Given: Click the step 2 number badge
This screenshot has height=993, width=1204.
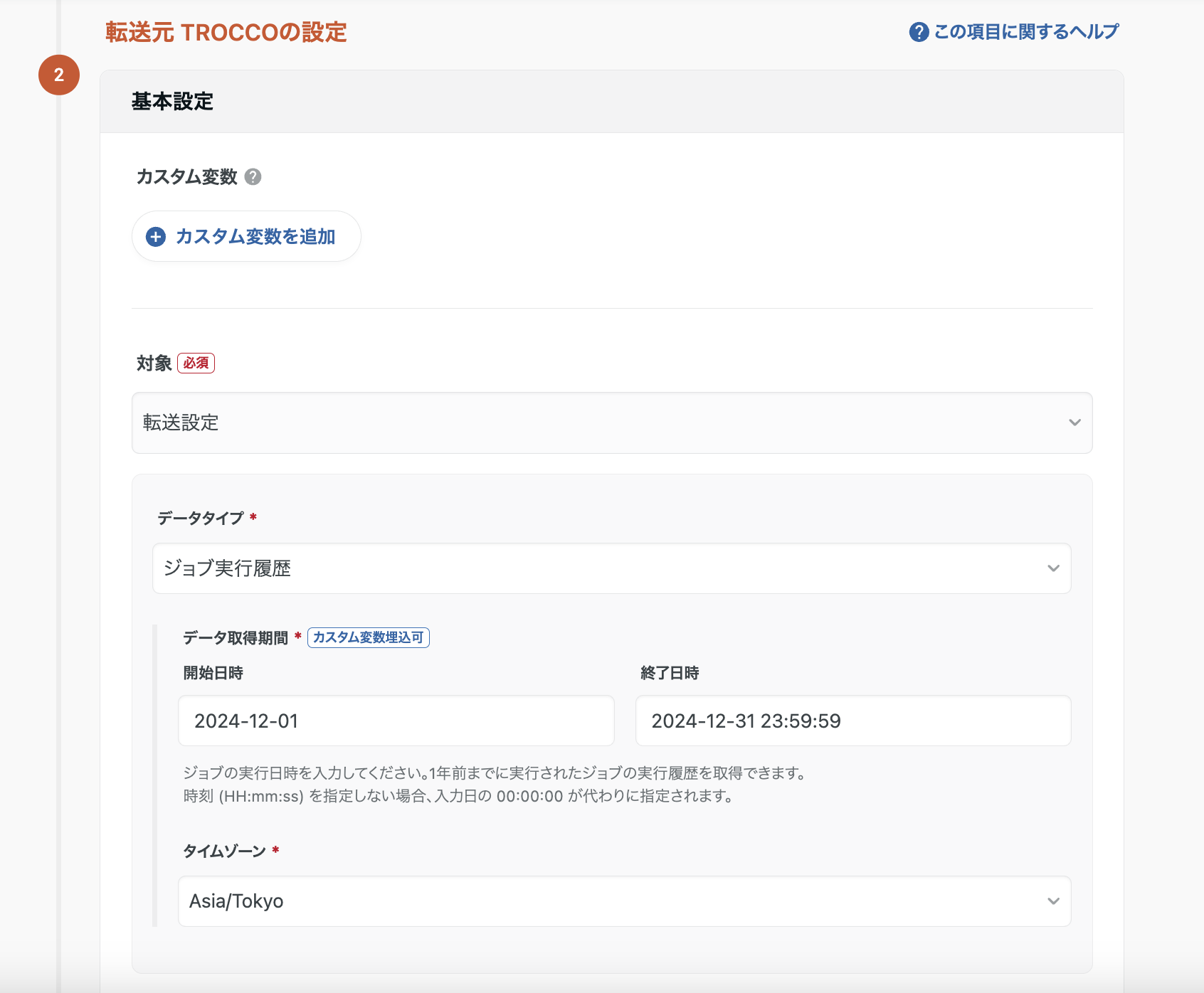Looking at the screenshot, I should pos(60,75).
